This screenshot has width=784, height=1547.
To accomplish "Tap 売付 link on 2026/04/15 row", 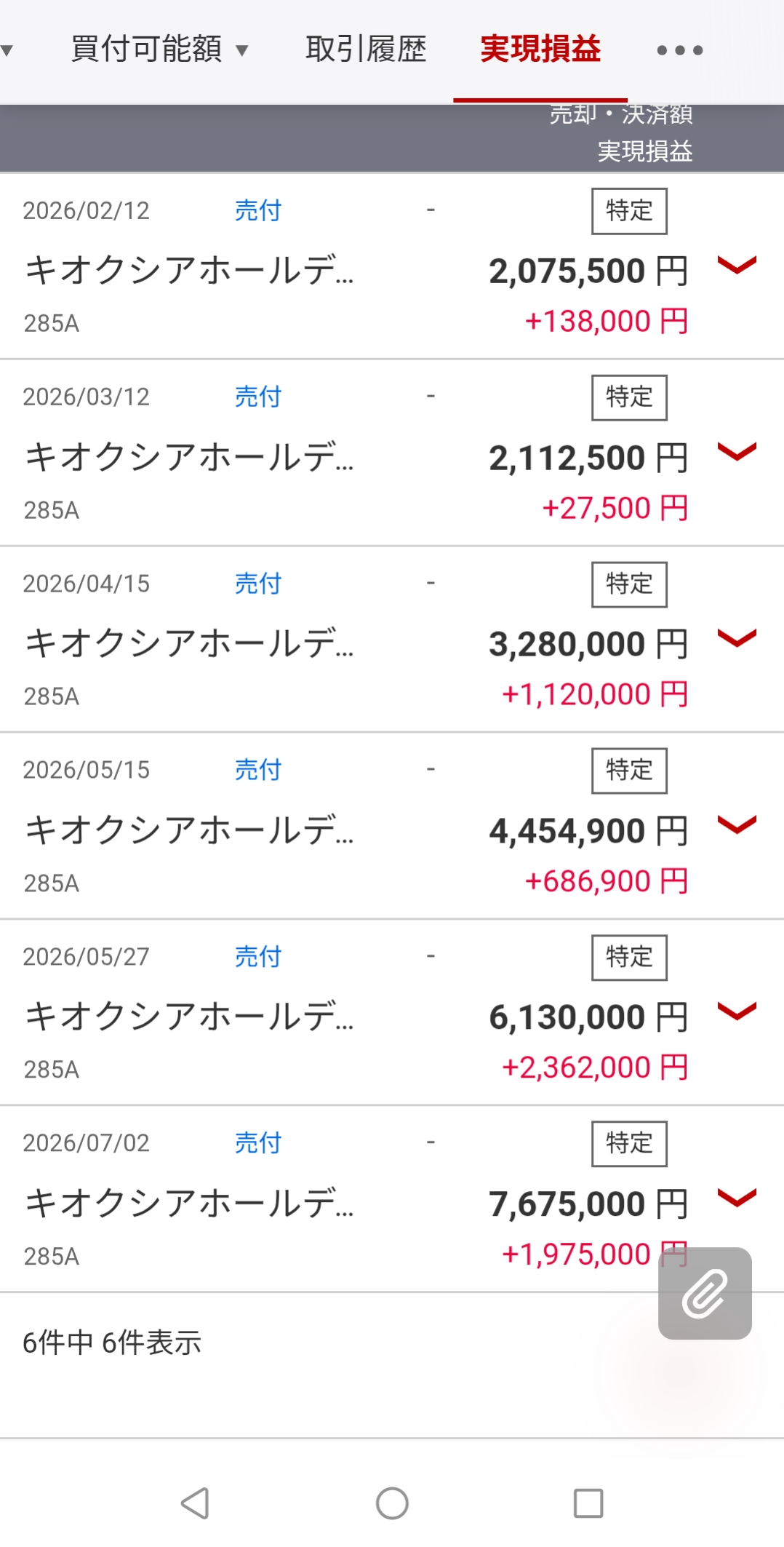I will (x=257, y=584).
